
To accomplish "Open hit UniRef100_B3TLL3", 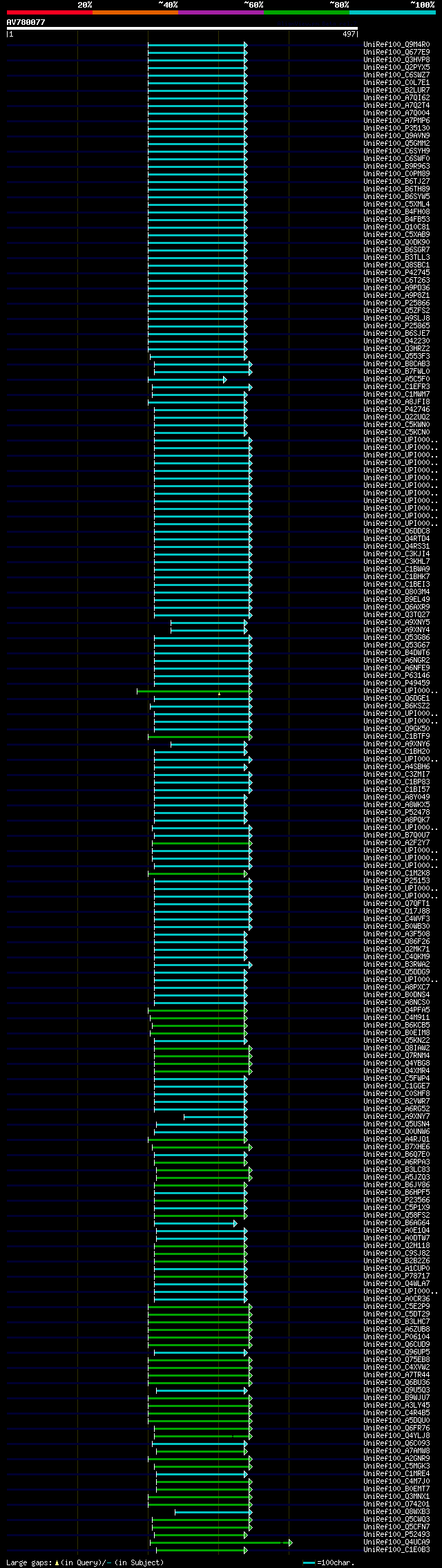I will point(396,258).
